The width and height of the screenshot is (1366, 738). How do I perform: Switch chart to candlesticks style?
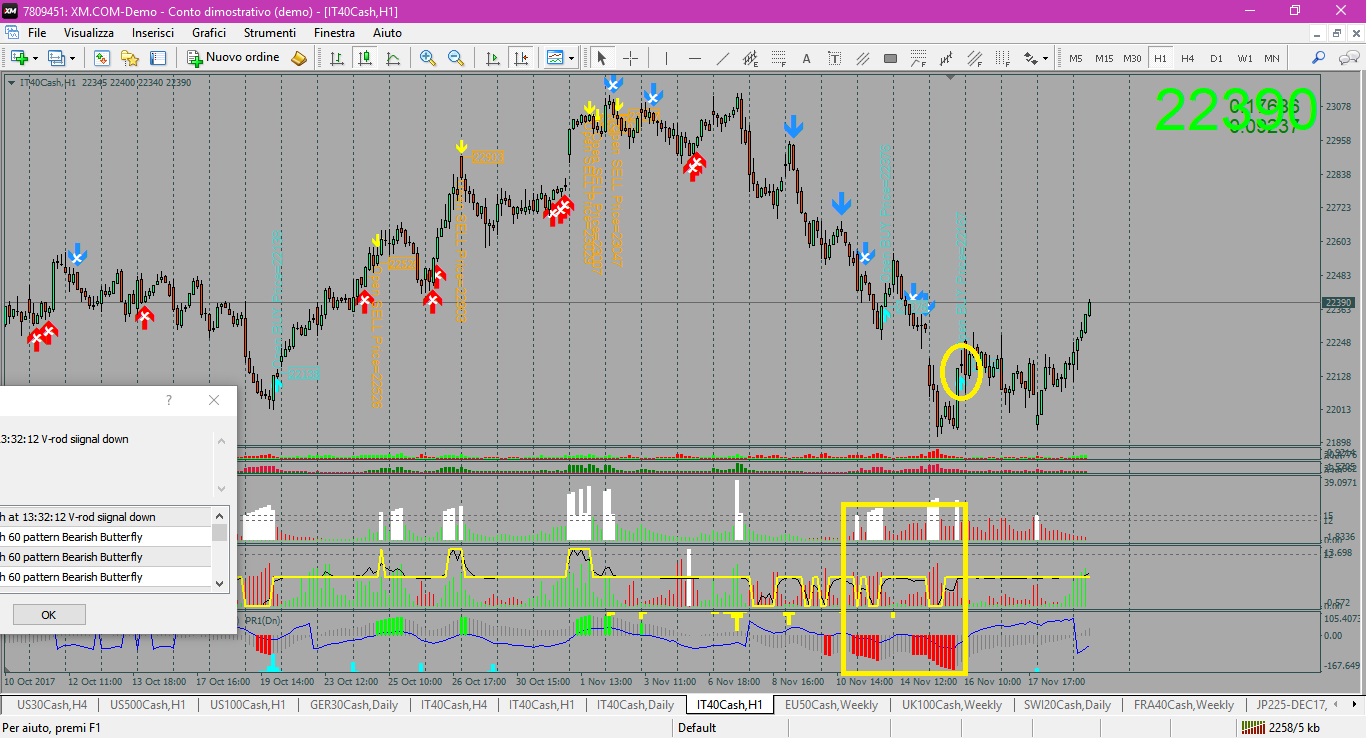[365, 58]
